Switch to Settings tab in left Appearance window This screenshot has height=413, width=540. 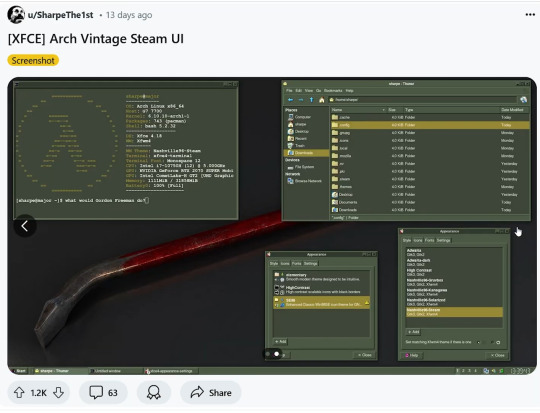pyautogui.click(x=310, y=264)
